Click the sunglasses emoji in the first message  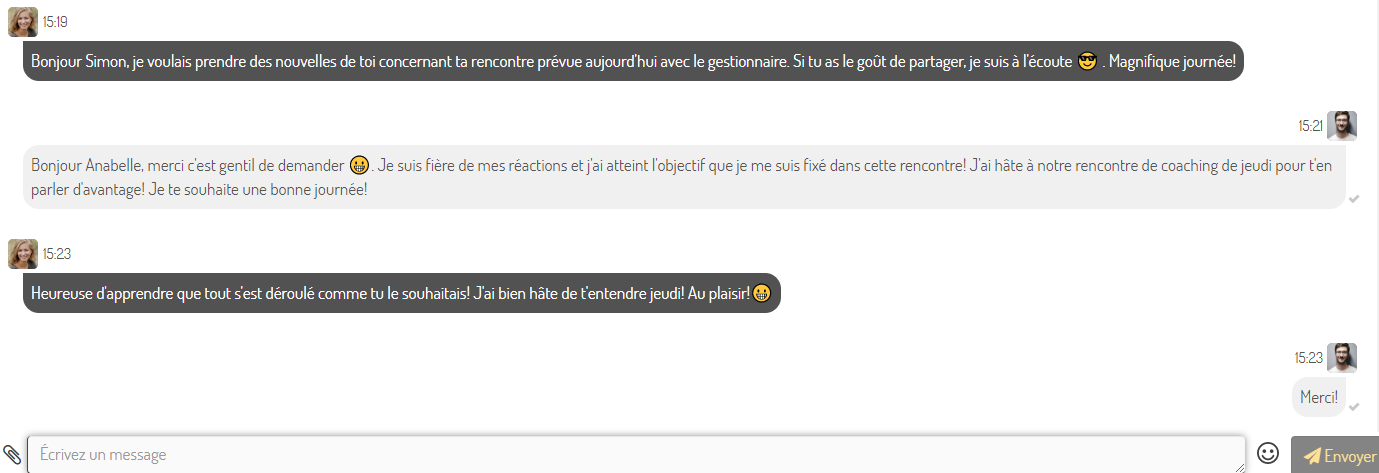coord(1089,62)
